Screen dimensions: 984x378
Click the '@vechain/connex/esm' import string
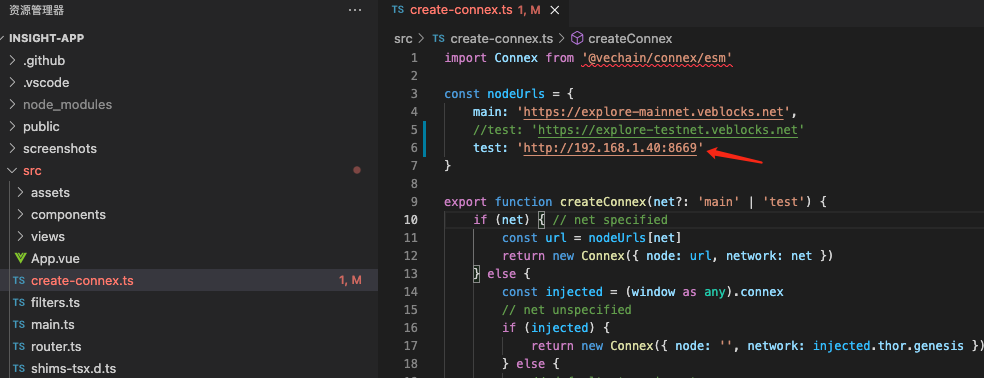(658, 58)
